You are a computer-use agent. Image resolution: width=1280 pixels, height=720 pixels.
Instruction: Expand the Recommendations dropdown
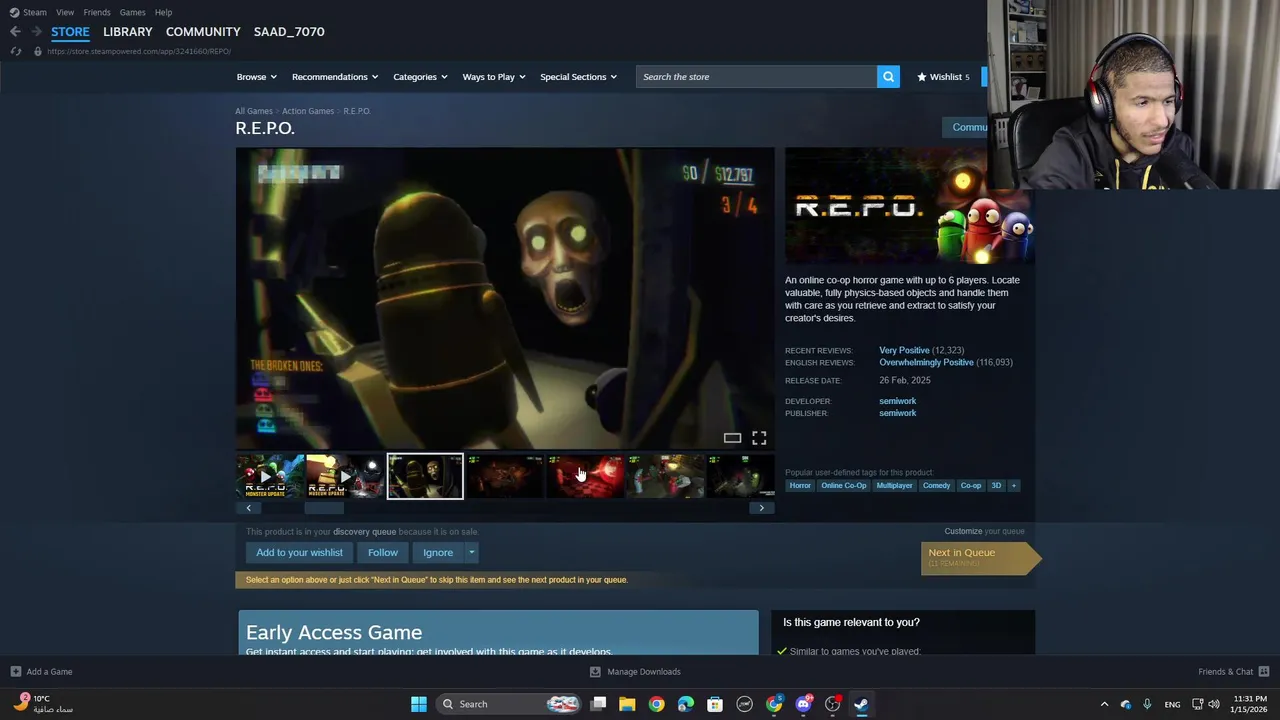pos(335,77)
